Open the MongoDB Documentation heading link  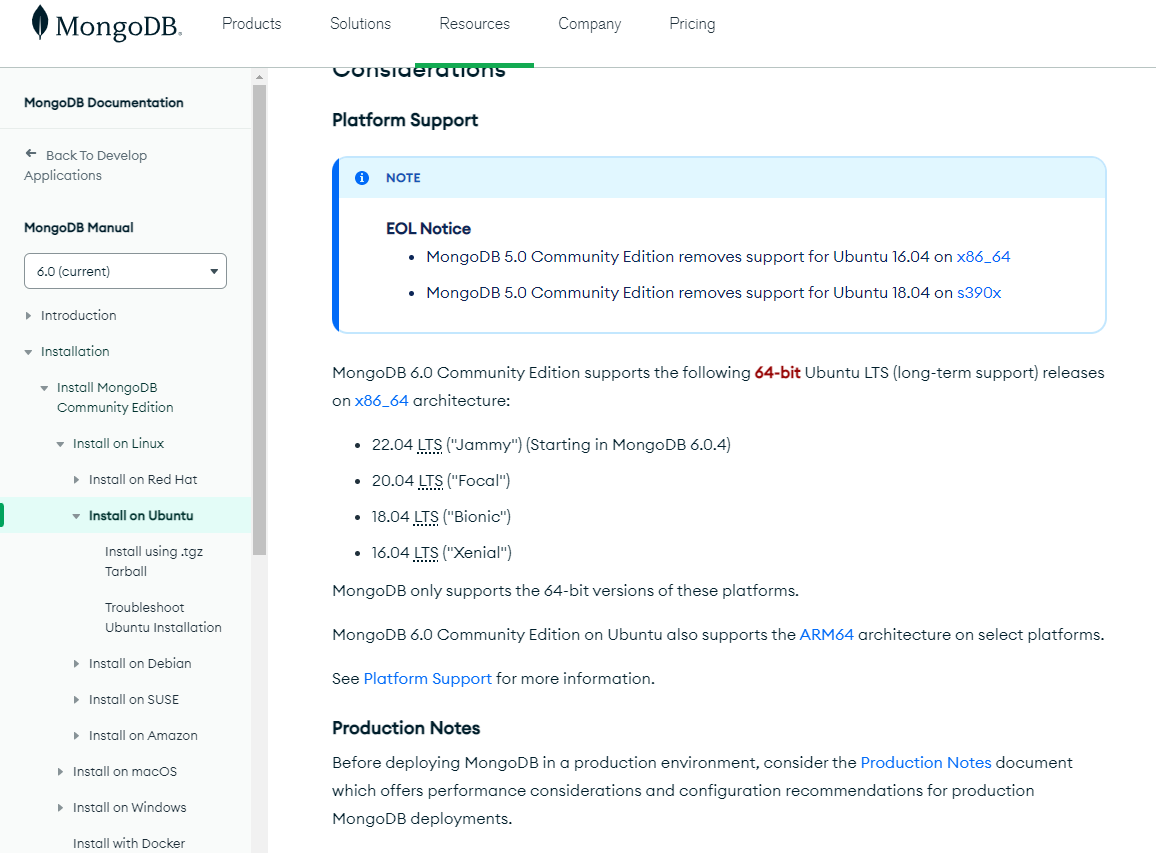104,102
